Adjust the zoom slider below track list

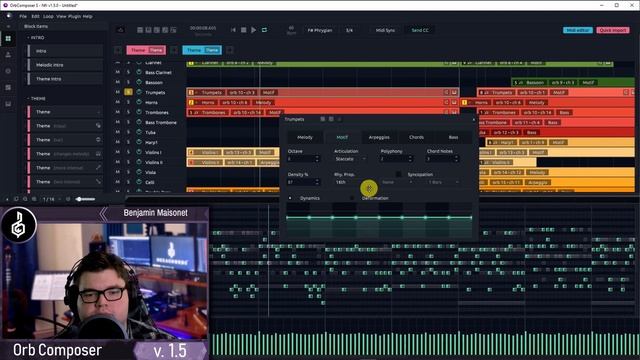tap(85, 199)
